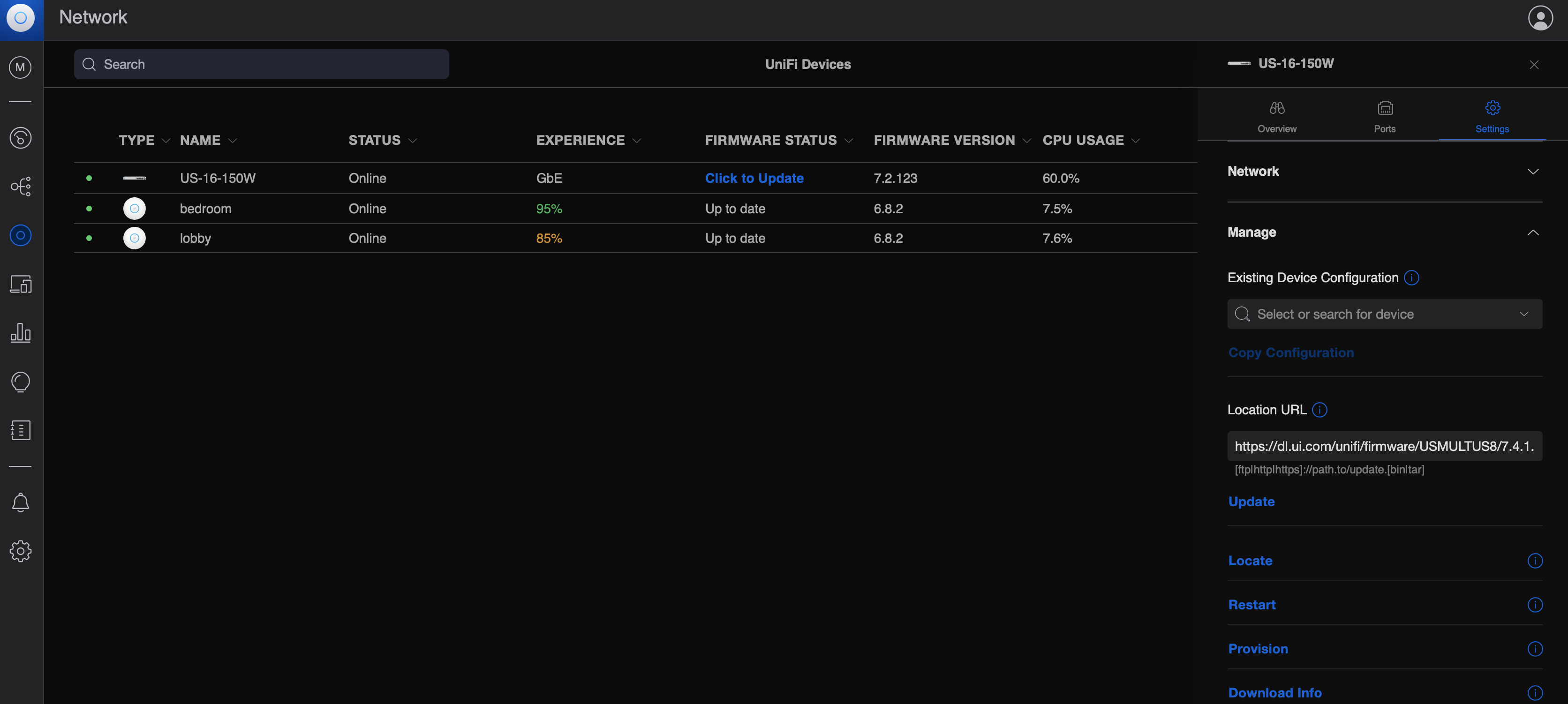Viewport: 1568px width, 704px height.
Task: Click the US-16-150W panel header title
Action: tap(1296, 63)
